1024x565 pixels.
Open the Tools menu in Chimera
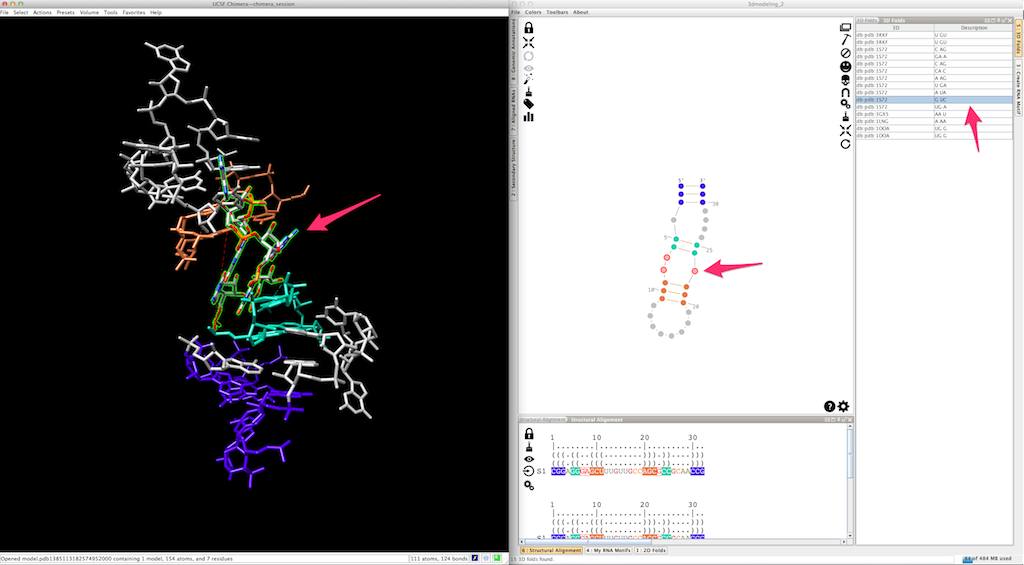111,12
